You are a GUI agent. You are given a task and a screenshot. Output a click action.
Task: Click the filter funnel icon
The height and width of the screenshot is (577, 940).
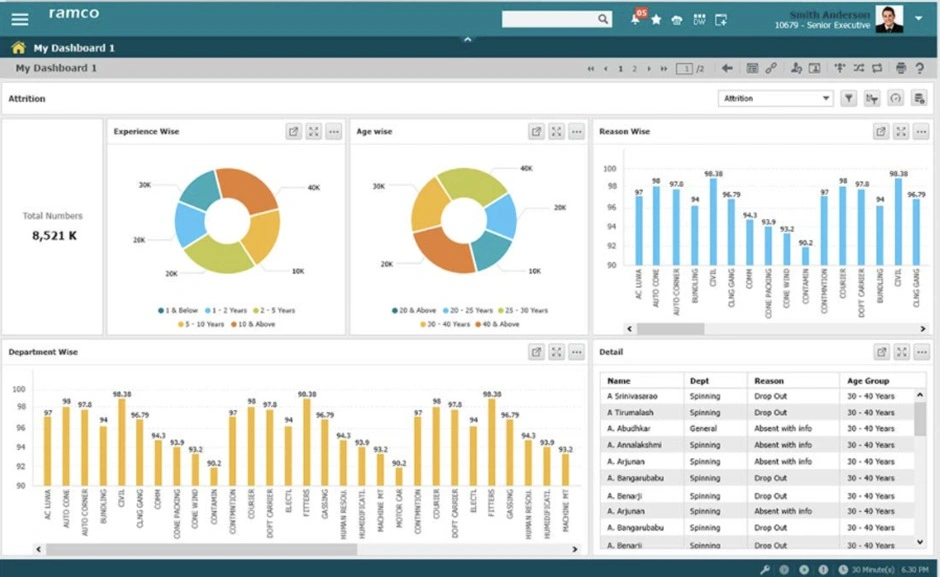[x=848, y=98]
